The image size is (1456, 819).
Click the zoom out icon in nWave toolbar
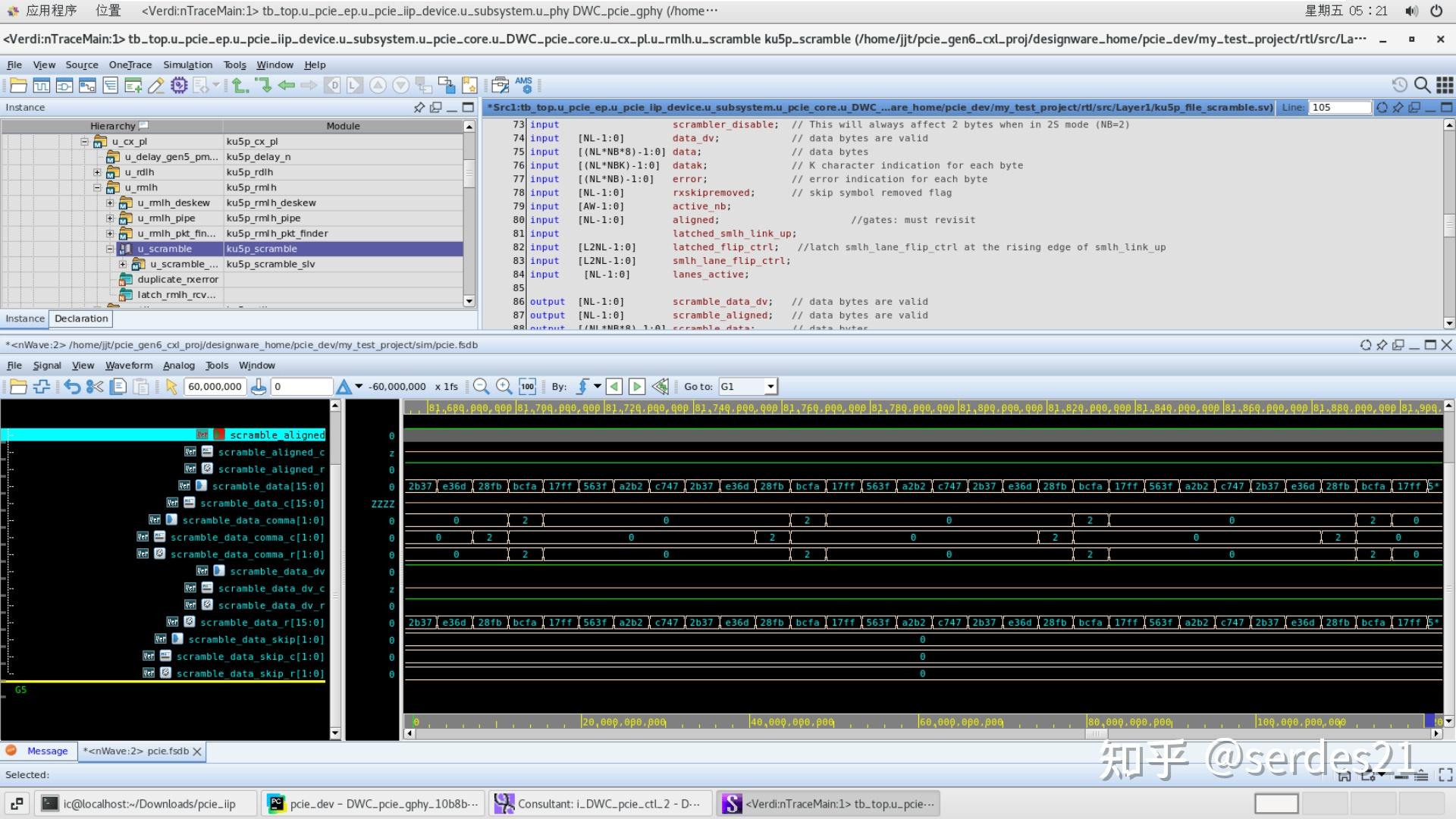click(x=481, y=387)
